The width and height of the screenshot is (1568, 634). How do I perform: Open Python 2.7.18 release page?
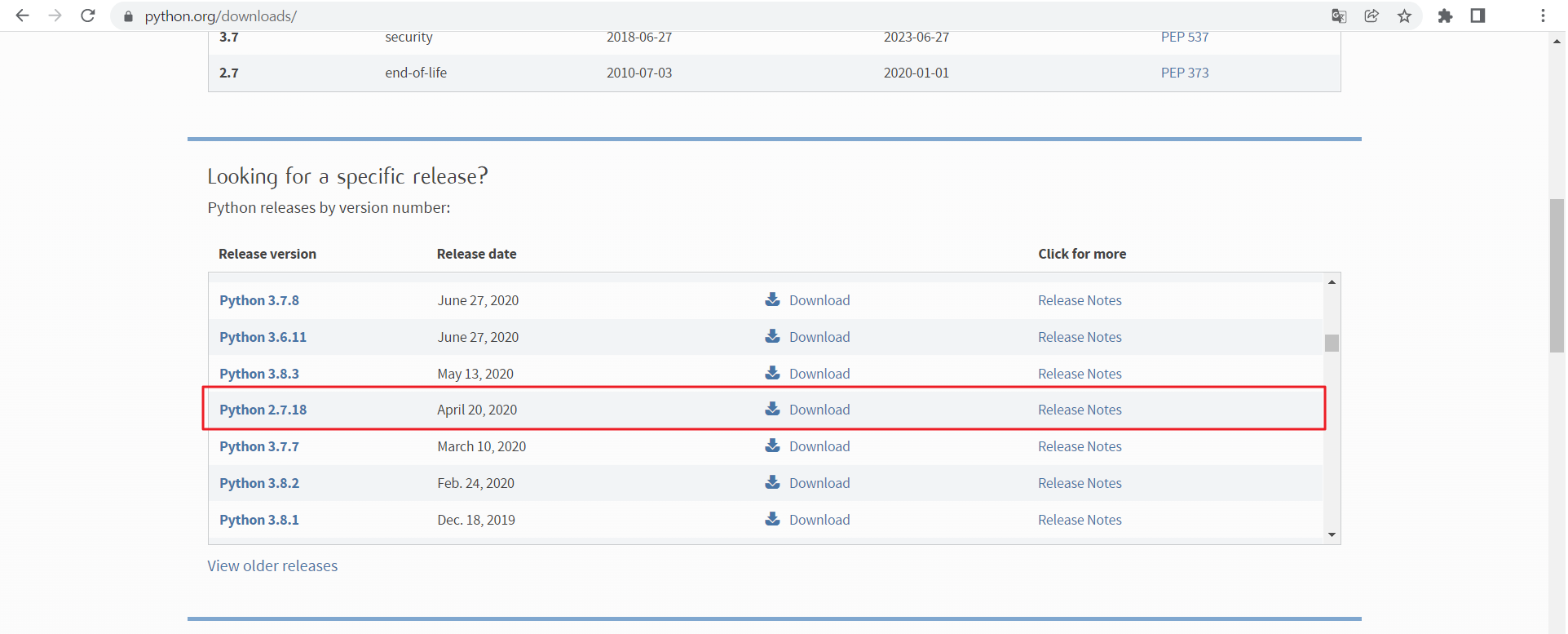263,410
